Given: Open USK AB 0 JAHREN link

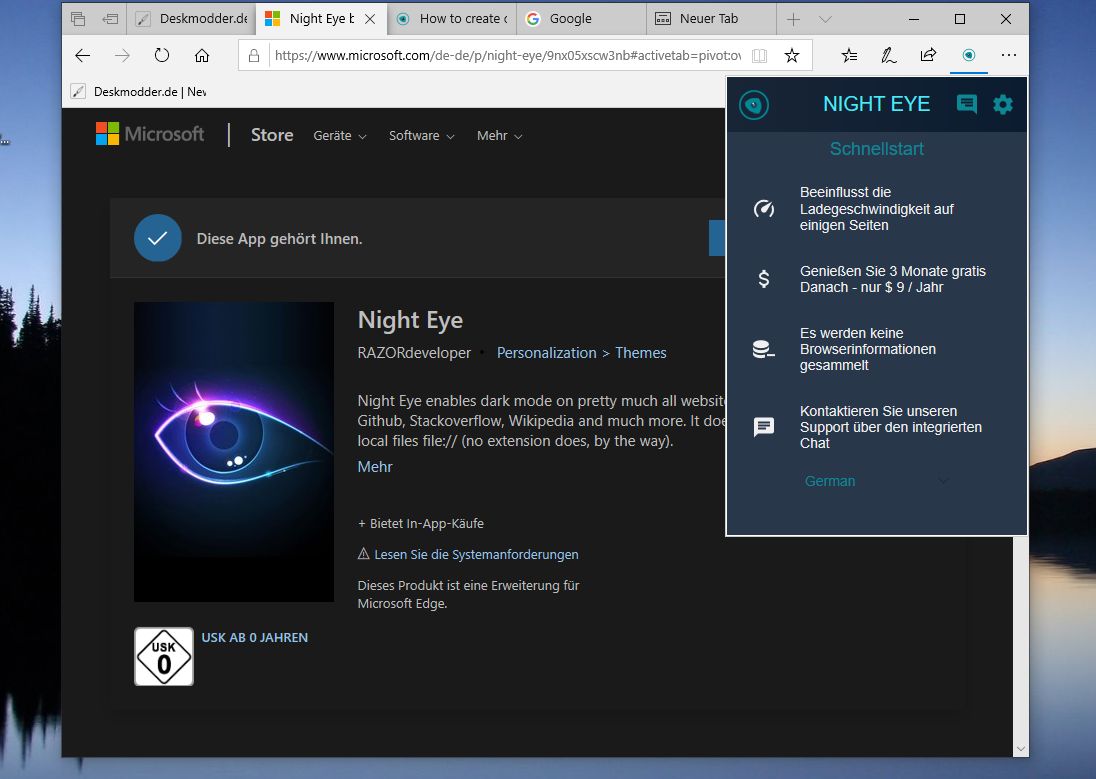Looking at the screenshot, I should point(254,638).
